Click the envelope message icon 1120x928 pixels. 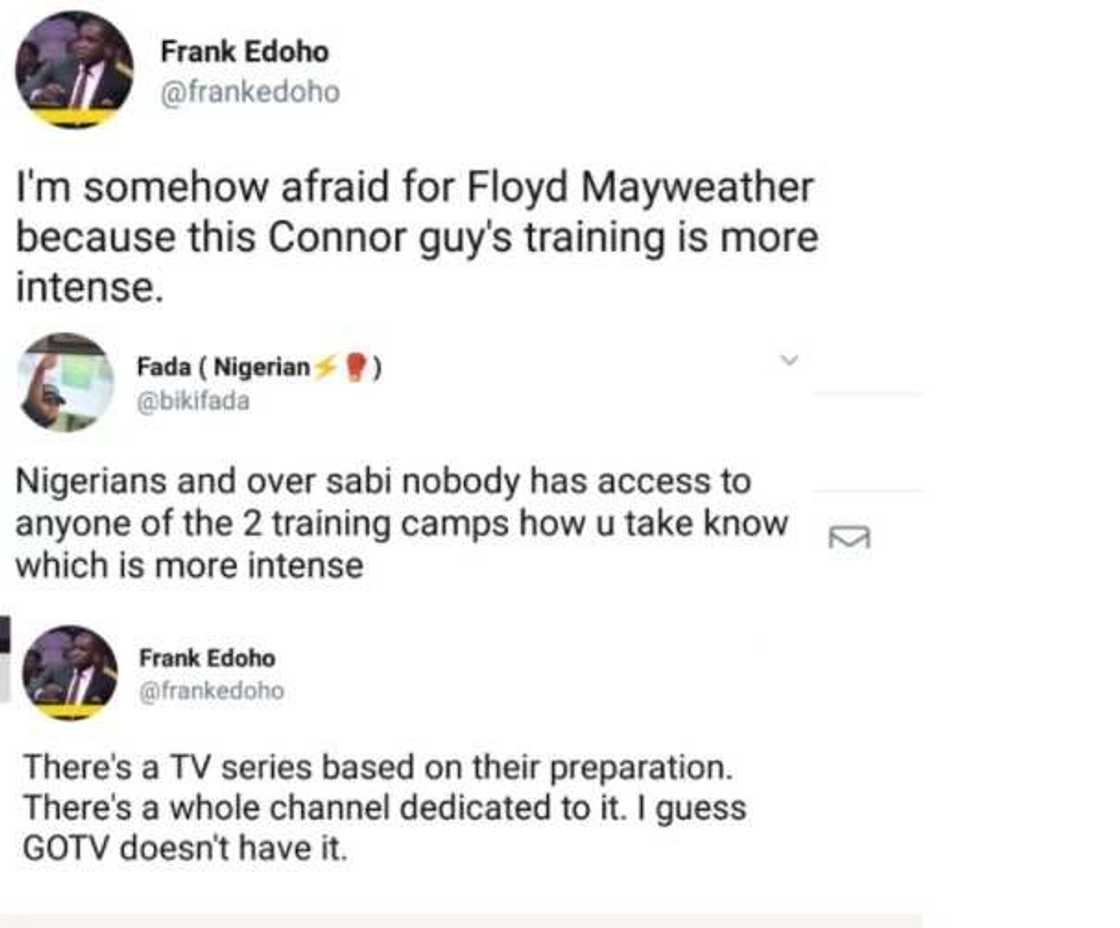(850, 538)
